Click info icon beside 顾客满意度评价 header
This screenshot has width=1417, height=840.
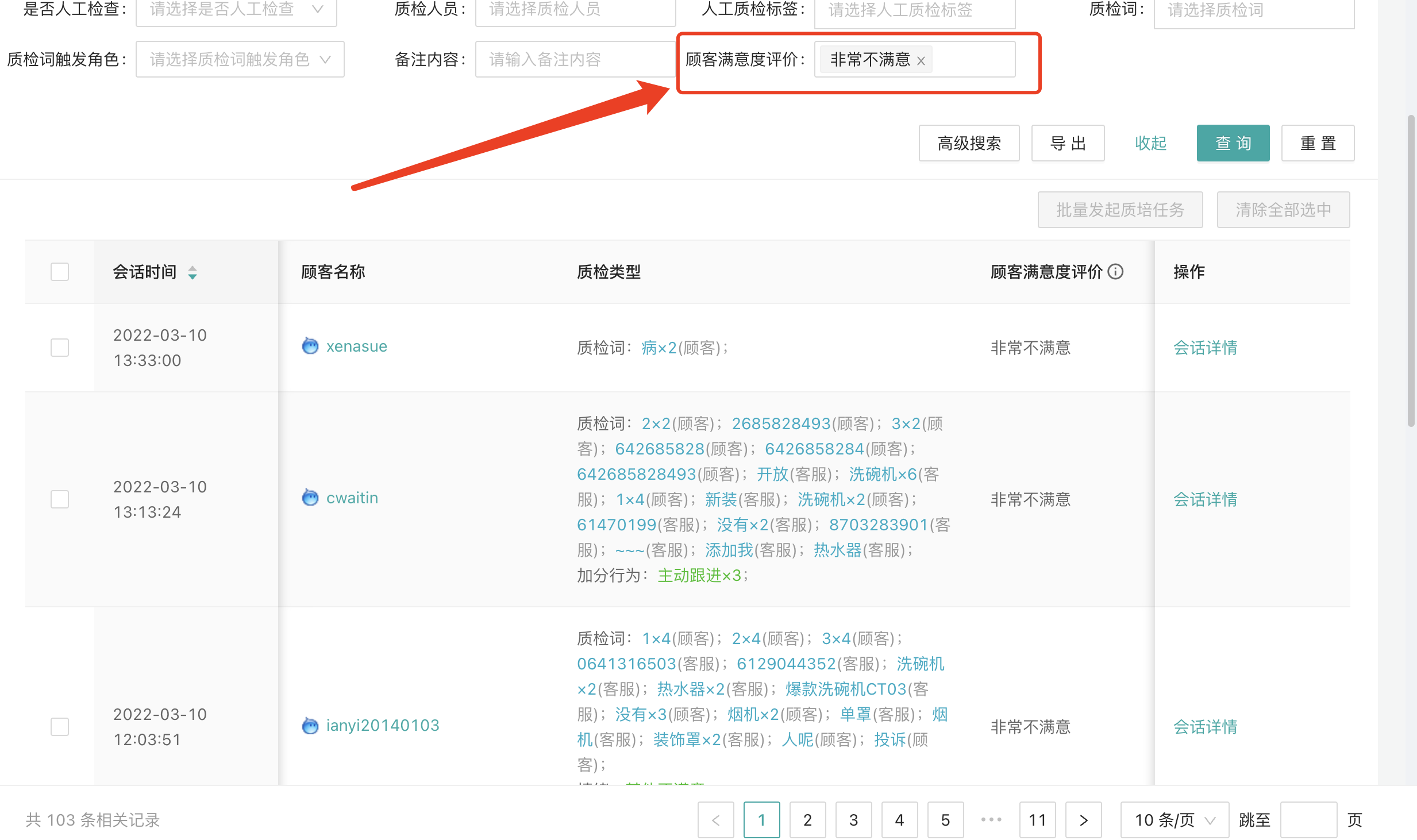click(x=1115, y=272)
